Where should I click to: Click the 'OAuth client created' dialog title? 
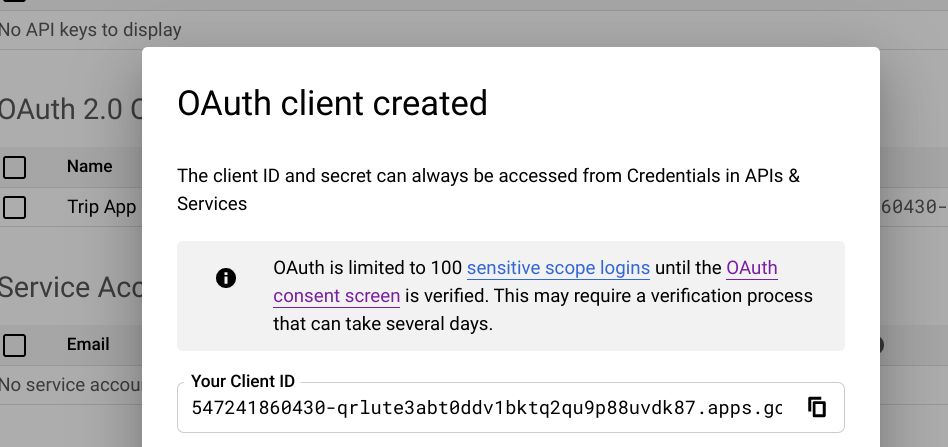332,103
